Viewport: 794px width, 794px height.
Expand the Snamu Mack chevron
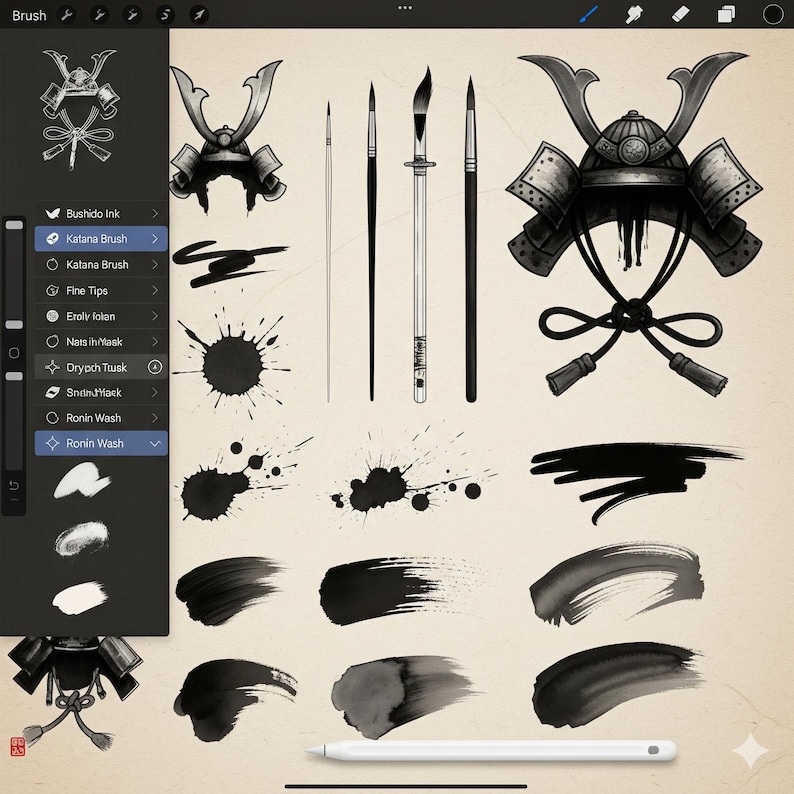point(155,392)
